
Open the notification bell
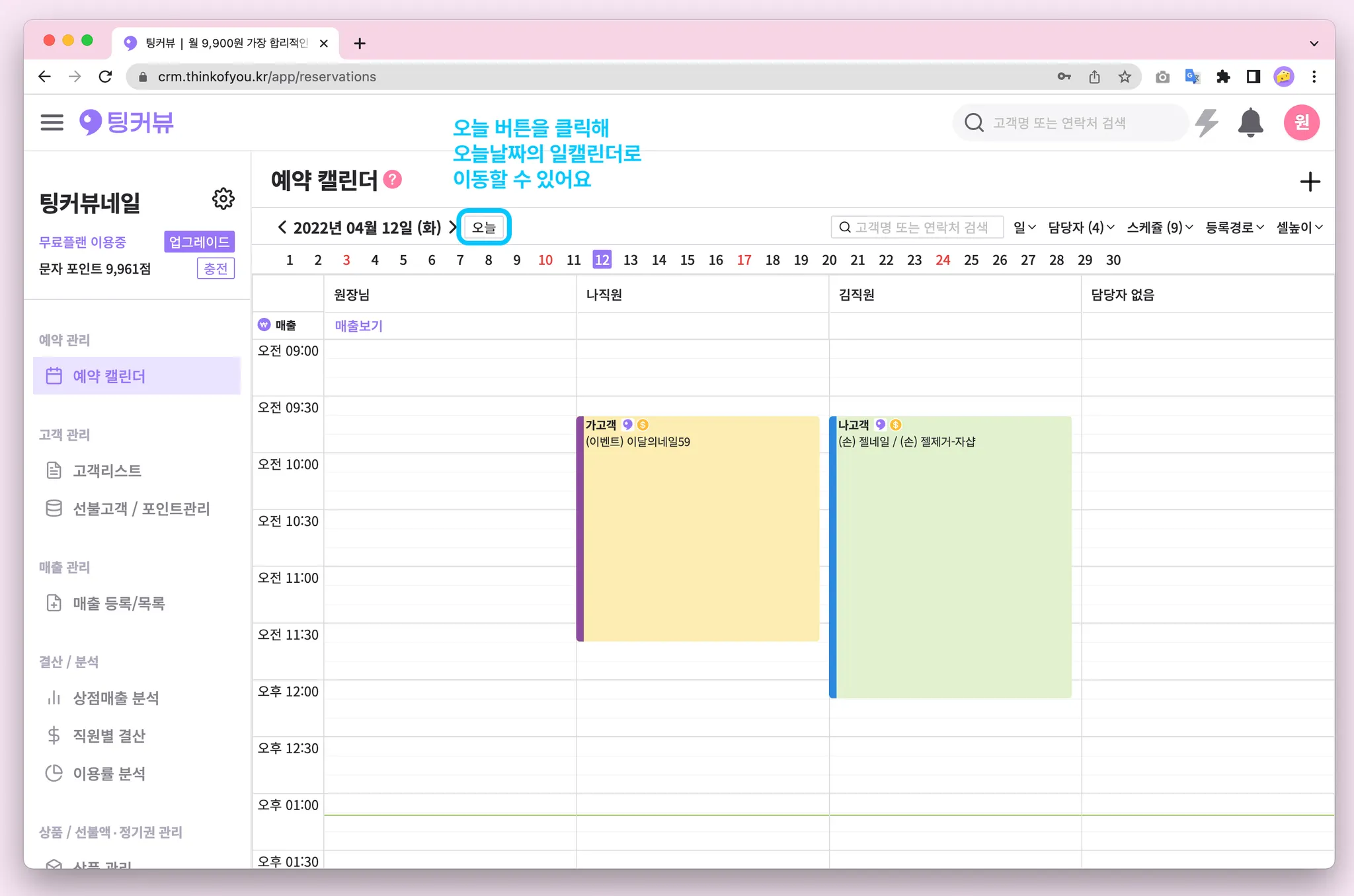click(1250, 123)
